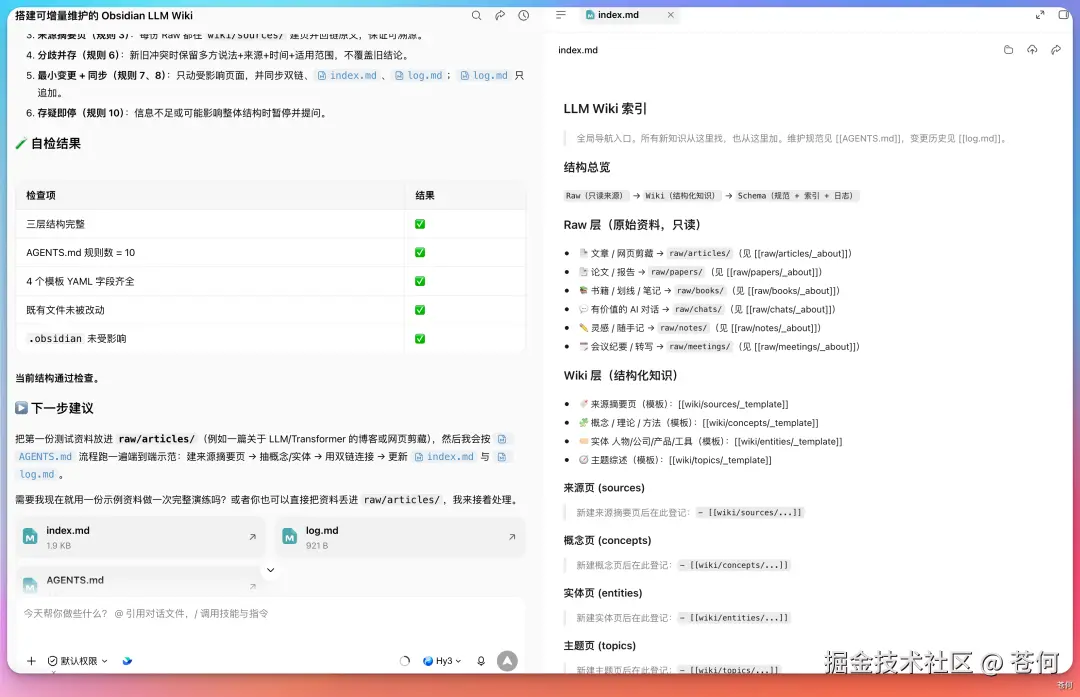1080x697 pixels.
Task: Share the conversation via the header arrow
Action: tap(500, 15)
